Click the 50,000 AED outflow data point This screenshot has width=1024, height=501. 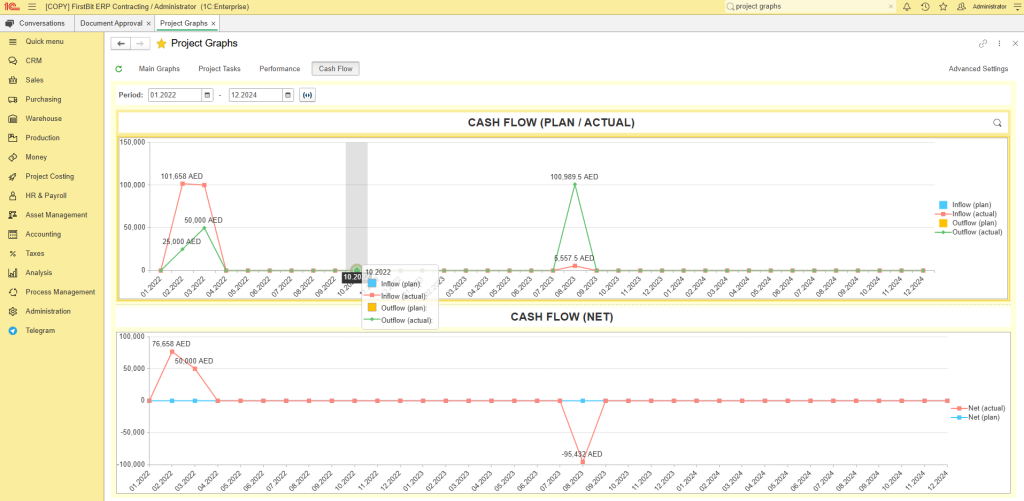click(x=204, y=227)
